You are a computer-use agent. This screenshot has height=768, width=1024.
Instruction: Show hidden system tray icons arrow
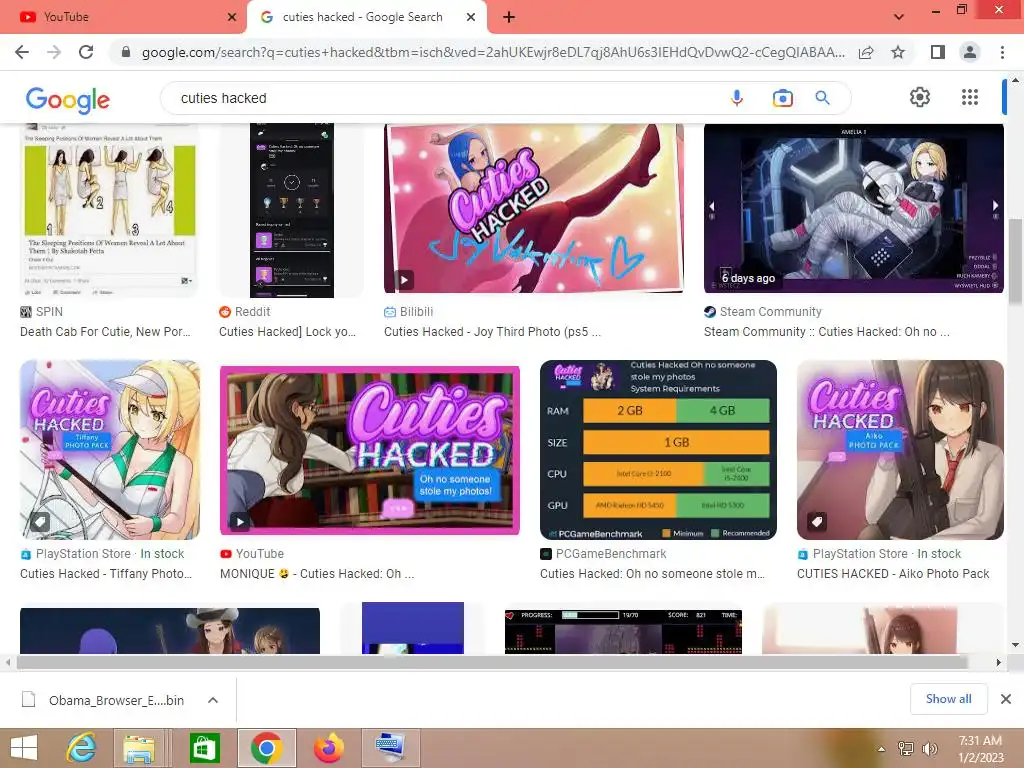882,748
